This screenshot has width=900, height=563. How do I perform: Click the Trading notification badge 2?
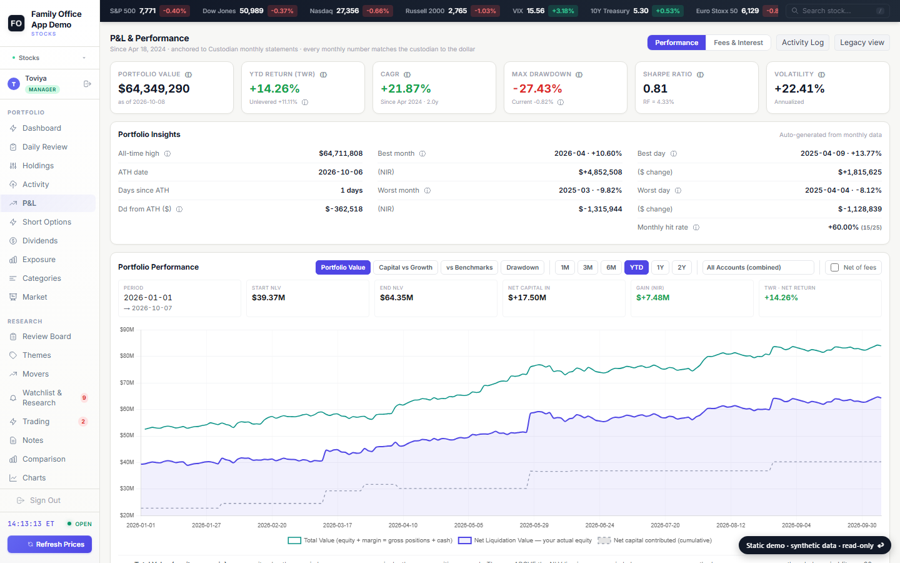(x=83, y=422)
